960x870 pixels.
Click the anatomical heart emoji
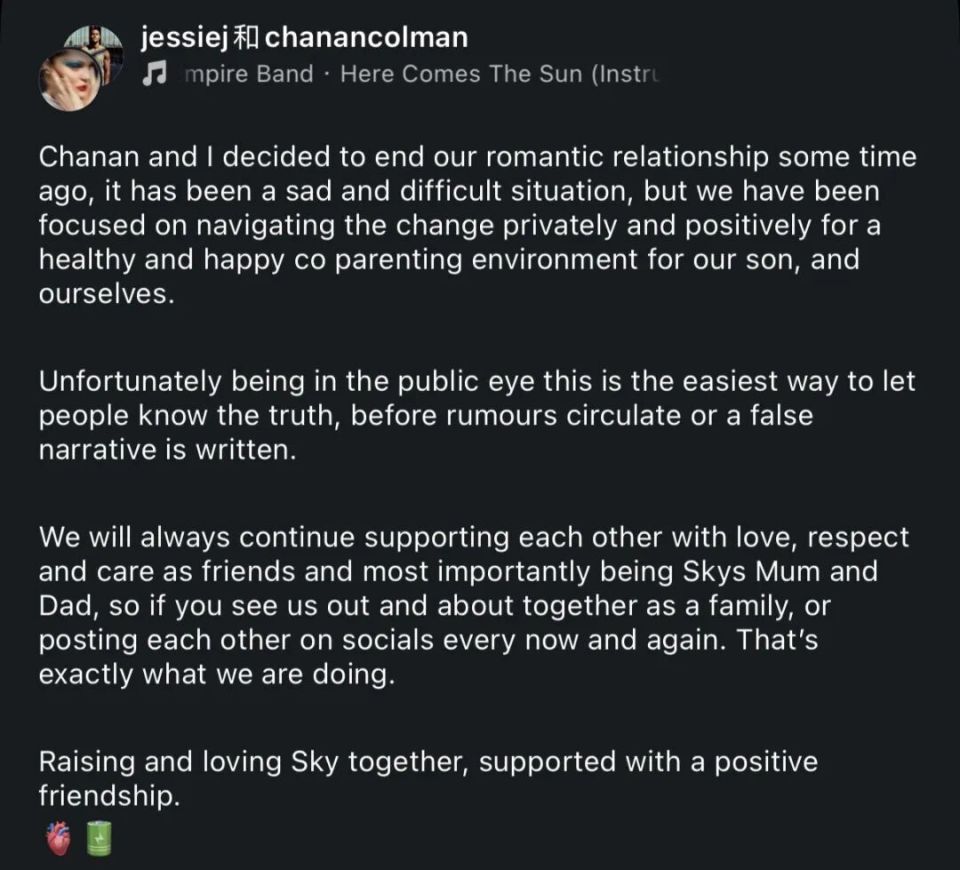pos(59,838)
